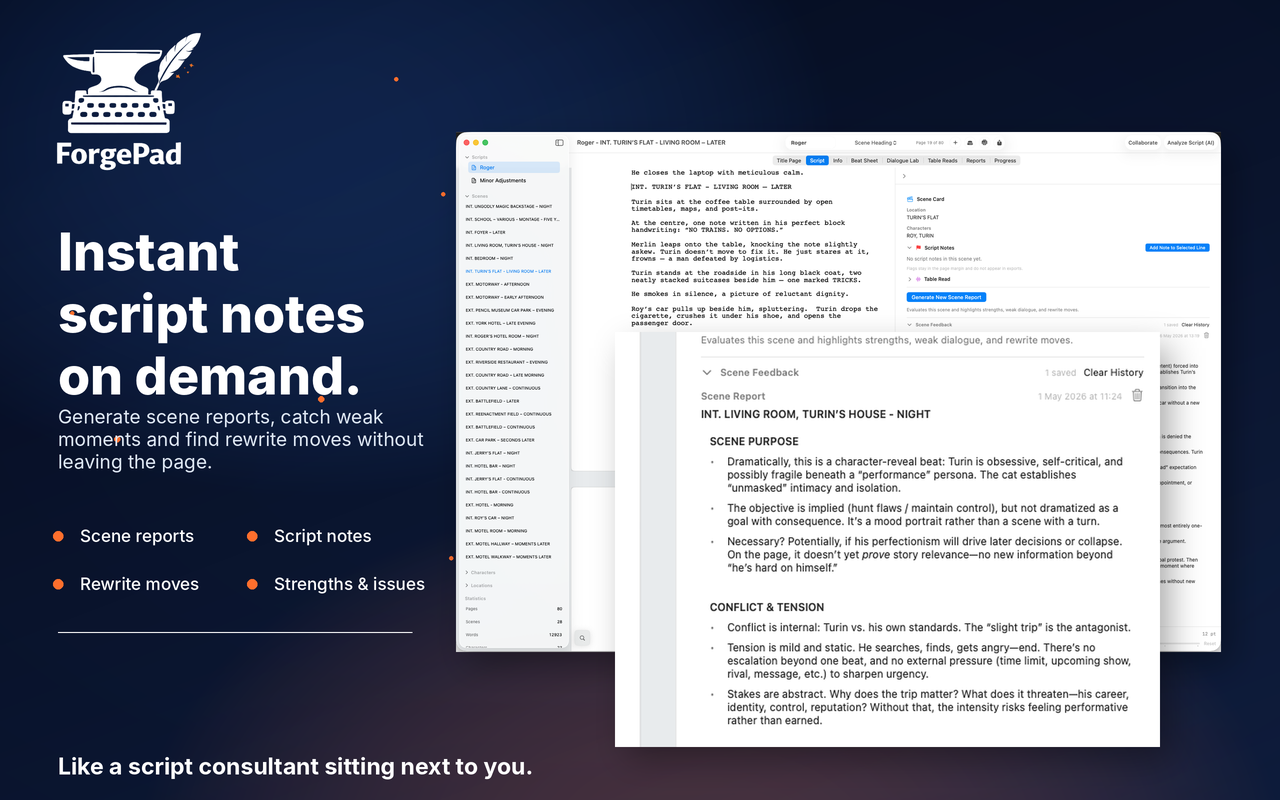Click the magnifier search button below scenes
1280x800 pixels.
click(582, 637)
